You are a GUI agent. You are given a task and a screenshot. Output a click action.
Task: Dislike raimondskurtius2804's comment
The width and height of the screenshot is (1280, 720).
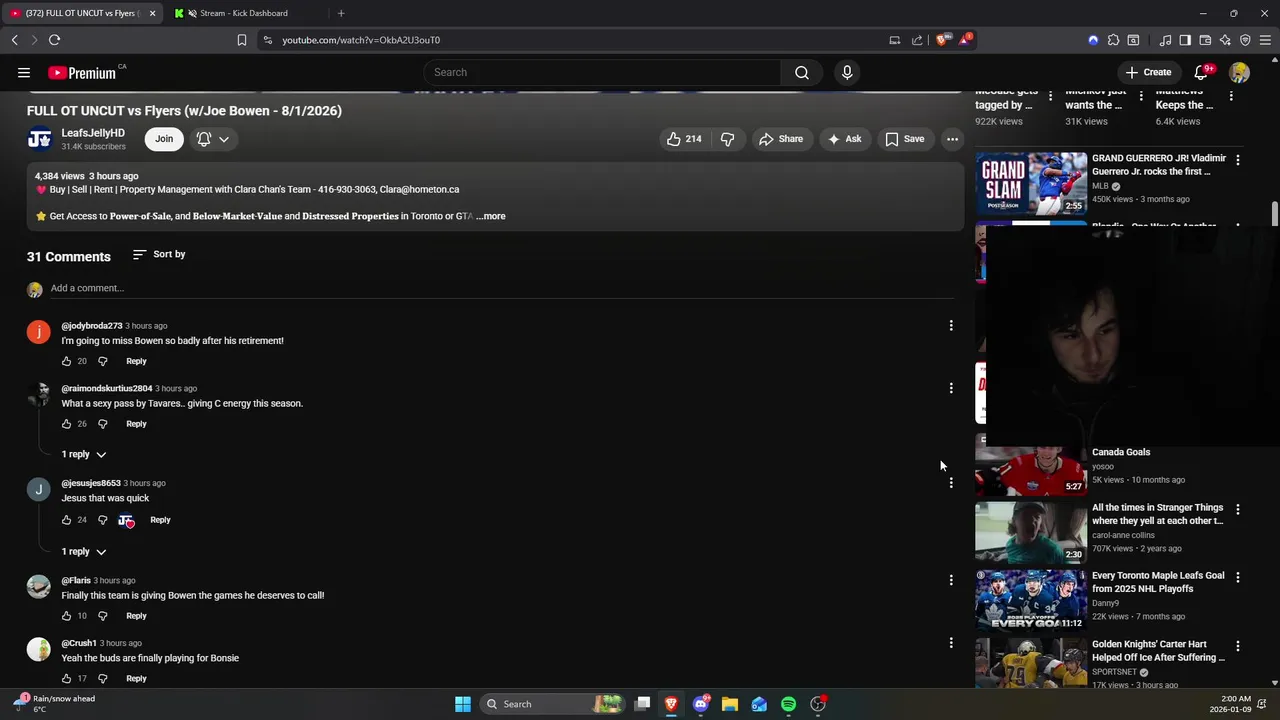click(102, 424)
